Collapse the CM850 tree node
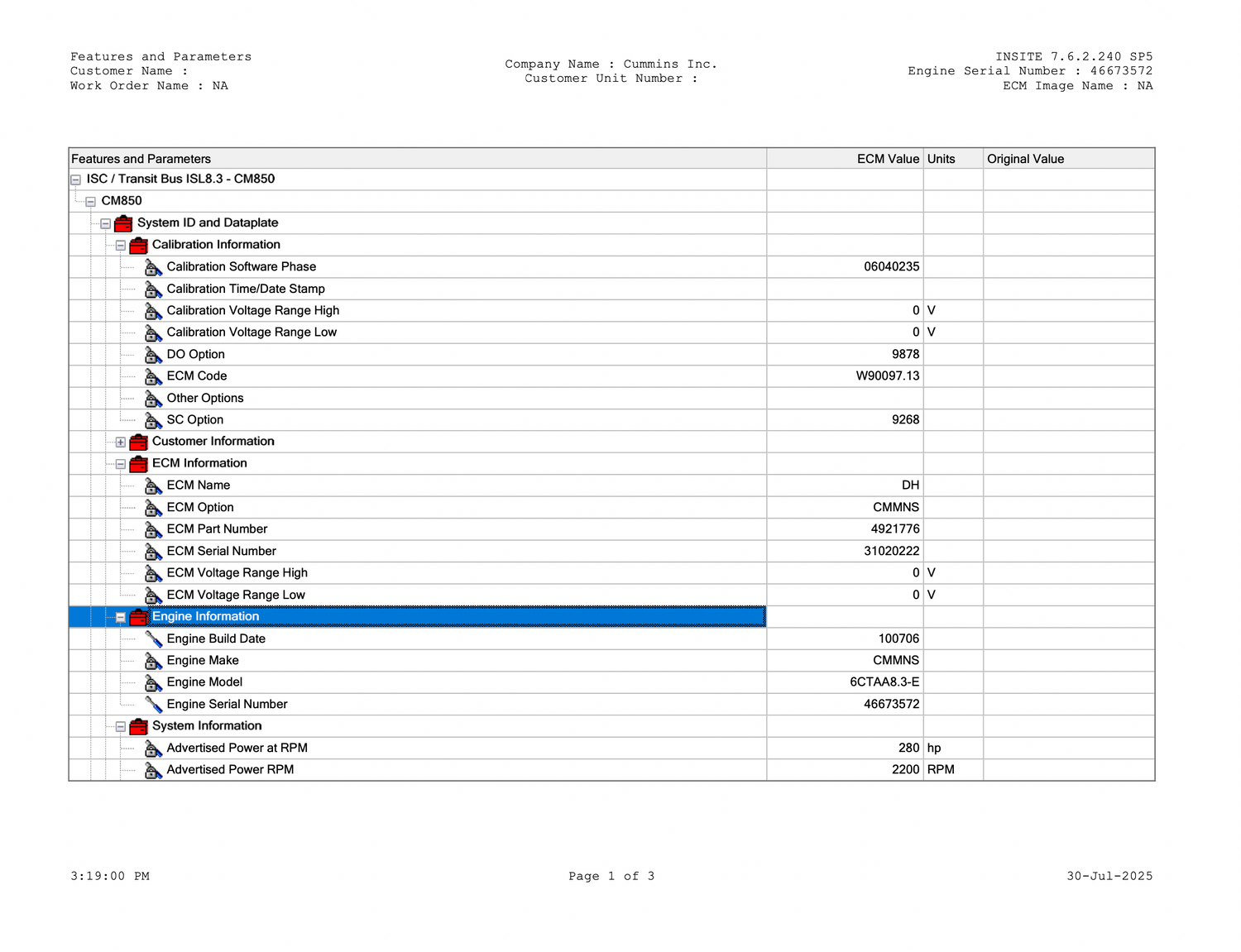 91,202
